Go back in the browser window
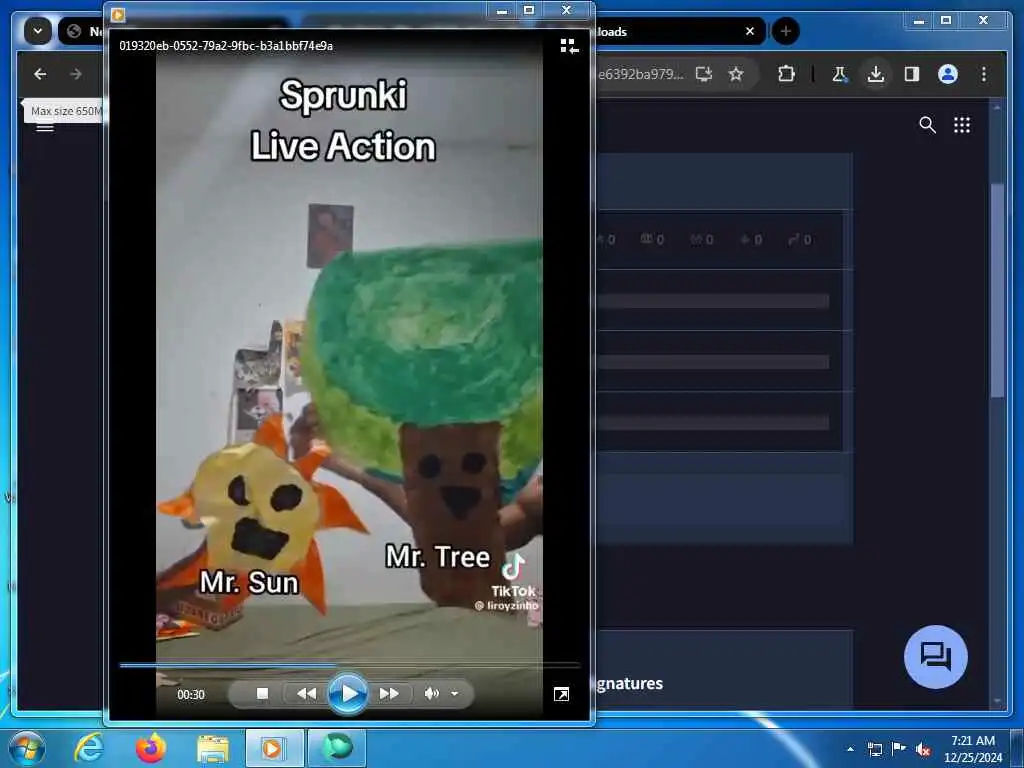This screenshot has height=768, width=1024. 40,74
